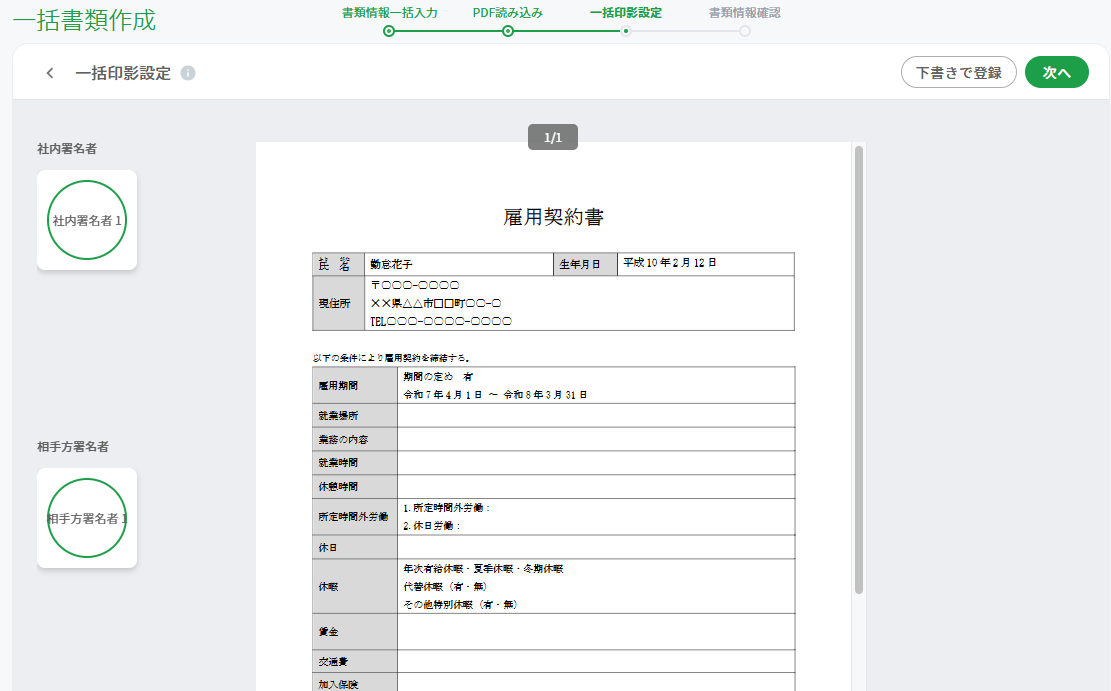Click the 社内署名者 section label
Image resolution: width=1111 pixels, height=691 pixels.
67,149
